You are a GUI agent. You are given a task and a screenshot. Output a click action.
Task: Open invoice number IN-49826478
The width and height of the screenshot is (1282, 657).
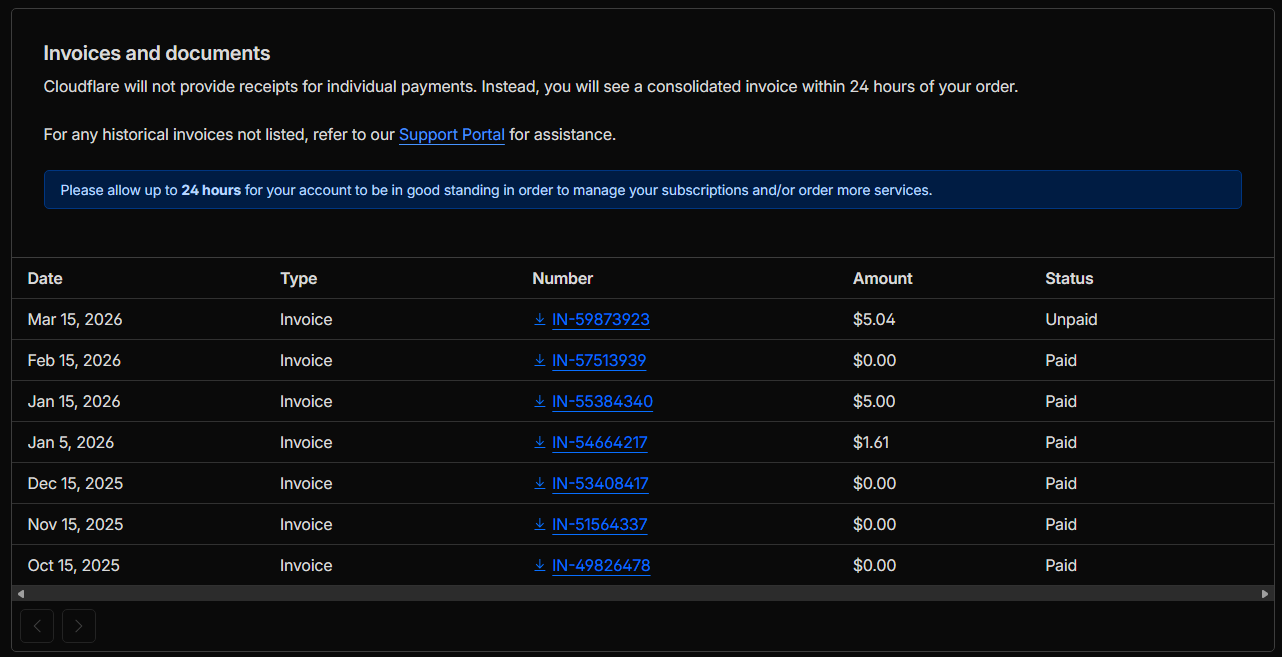pyautogui.click(x=601, y=566)
